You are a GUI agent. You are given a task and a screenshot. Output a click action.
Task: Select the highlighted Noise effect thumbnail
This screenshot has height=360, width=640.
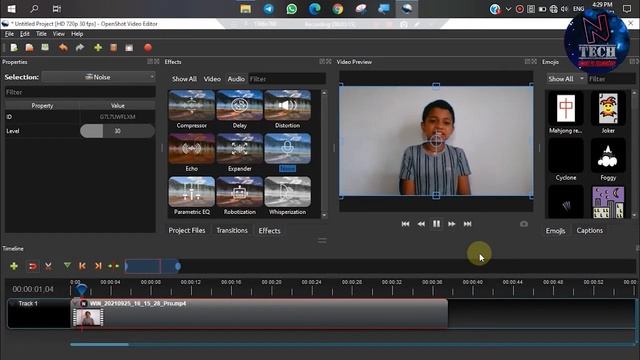287,149
